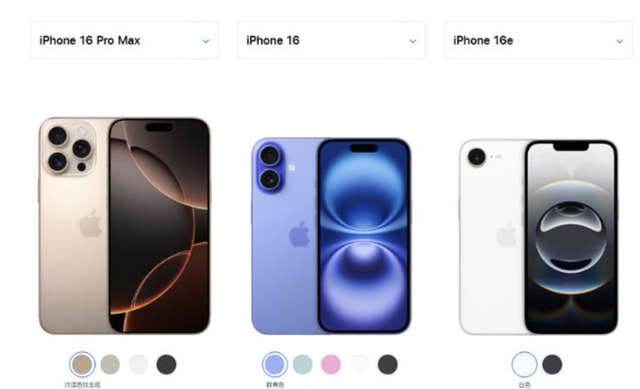Image resolution: width=640 pixels, height=389 pixels.
Task: Click the iPhone 16 Pro Max product image
Action: [124, 226]
